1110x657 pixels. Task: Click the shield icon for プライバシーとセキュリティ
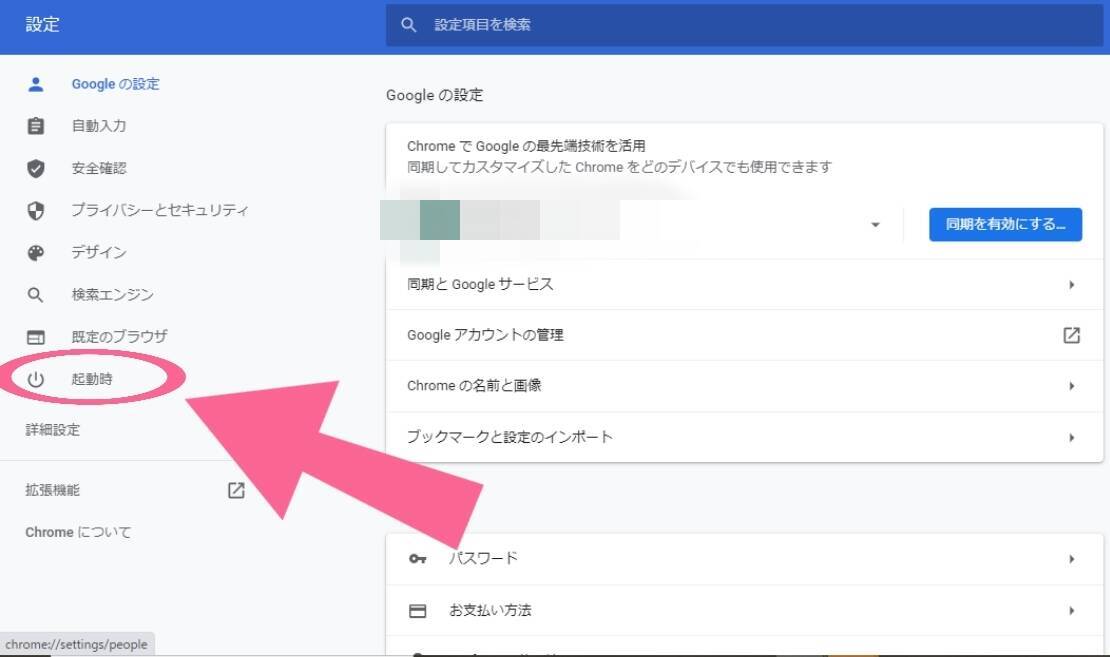(x=36, y=210)
